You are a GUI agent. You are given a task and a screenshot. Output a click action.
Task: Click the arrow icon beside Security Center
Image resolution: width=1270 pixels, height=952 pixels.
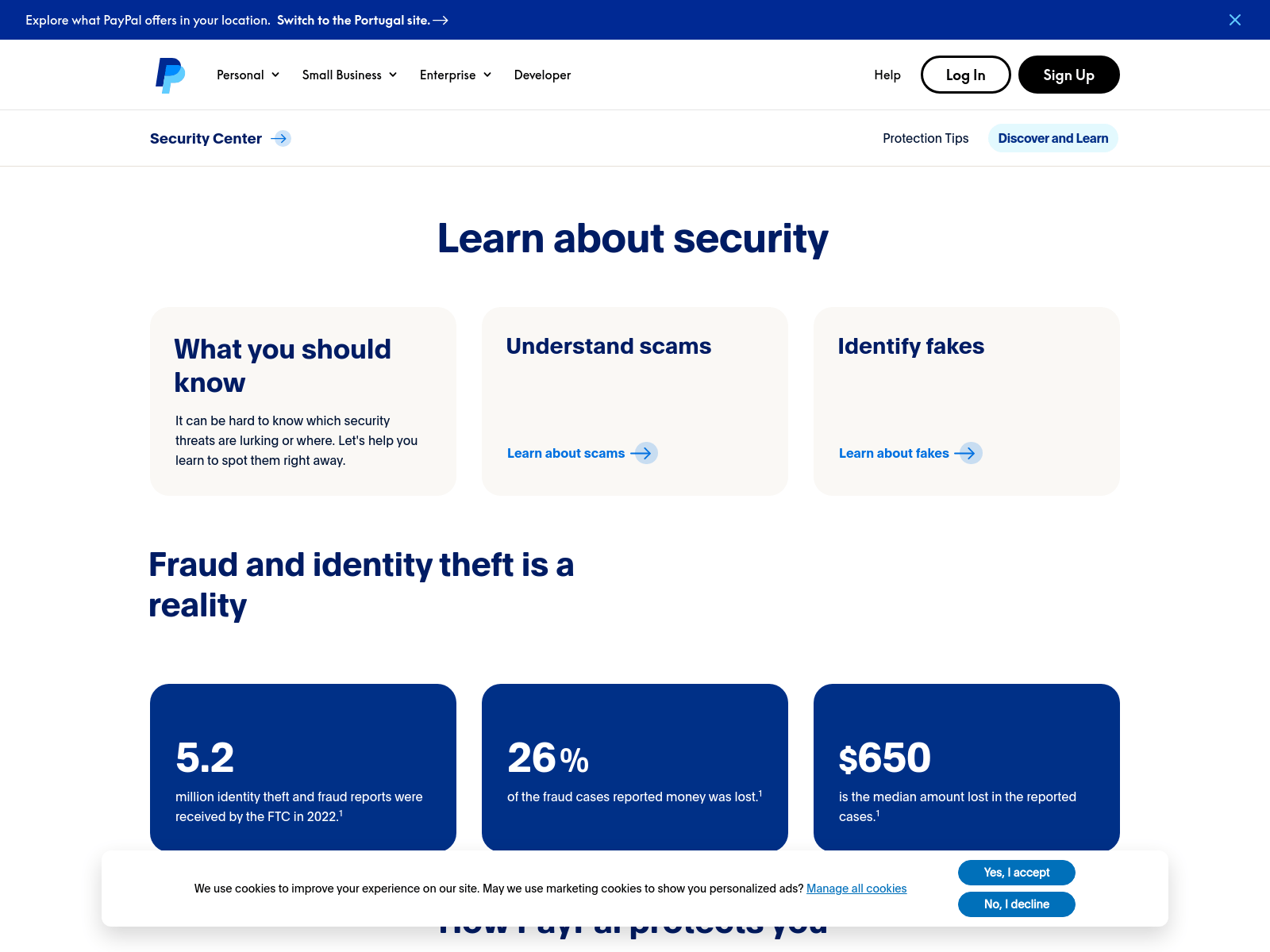point(280,138)
